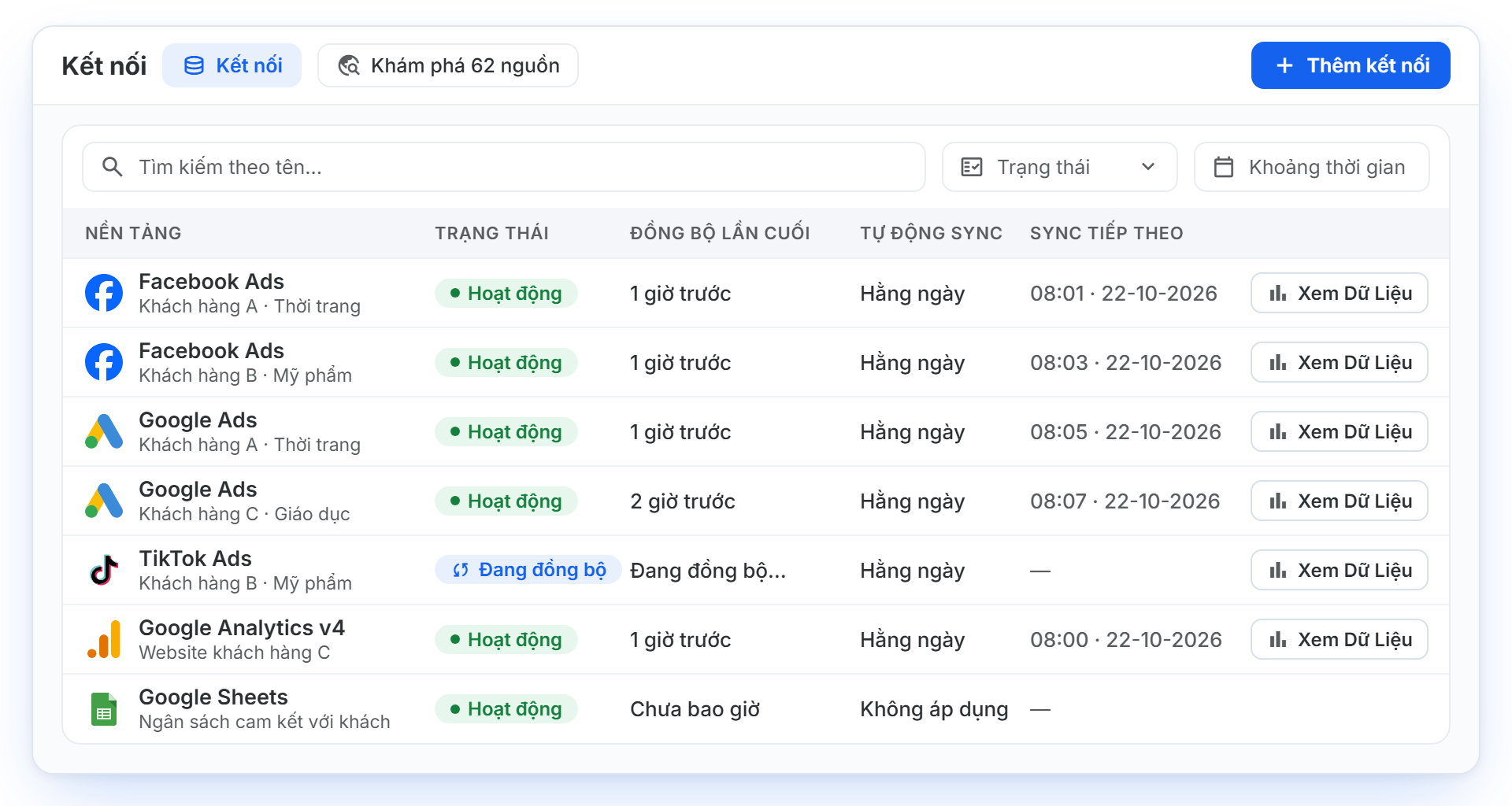Screen dimensions: 1512x806
Task: Click next sync time 08:07 · 22-10-2026
Action: pos(1125,501)
